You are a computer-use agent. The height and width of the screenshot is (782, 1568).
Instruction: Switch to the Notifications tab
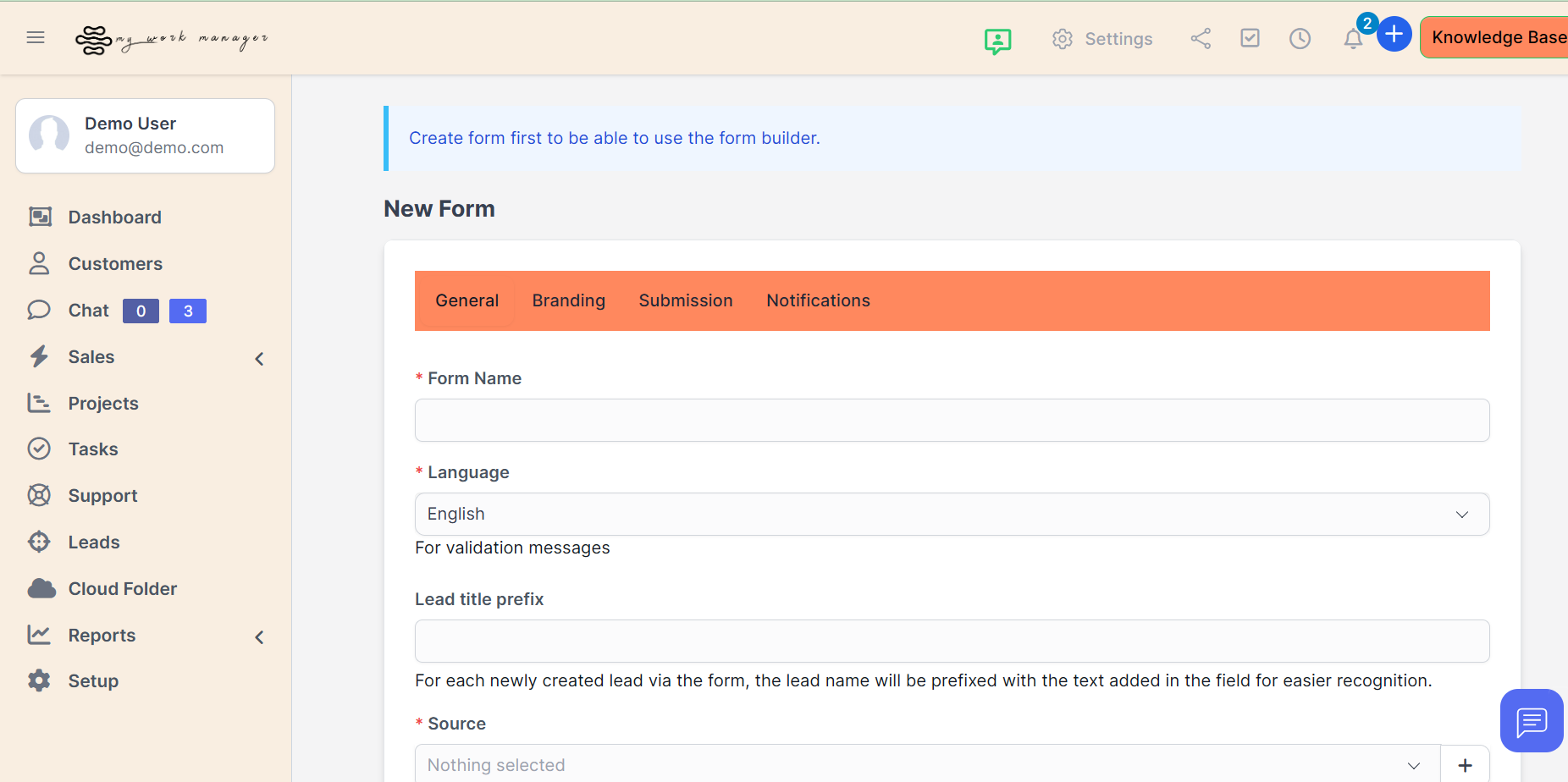point(818,300)
